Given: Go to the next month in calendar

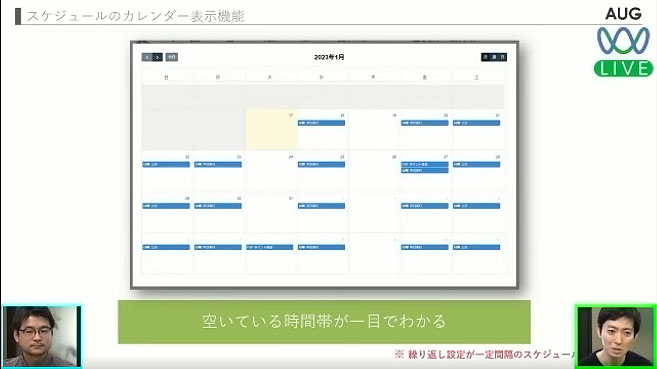Looking at the screenshot, I should (x=157, y=57).
